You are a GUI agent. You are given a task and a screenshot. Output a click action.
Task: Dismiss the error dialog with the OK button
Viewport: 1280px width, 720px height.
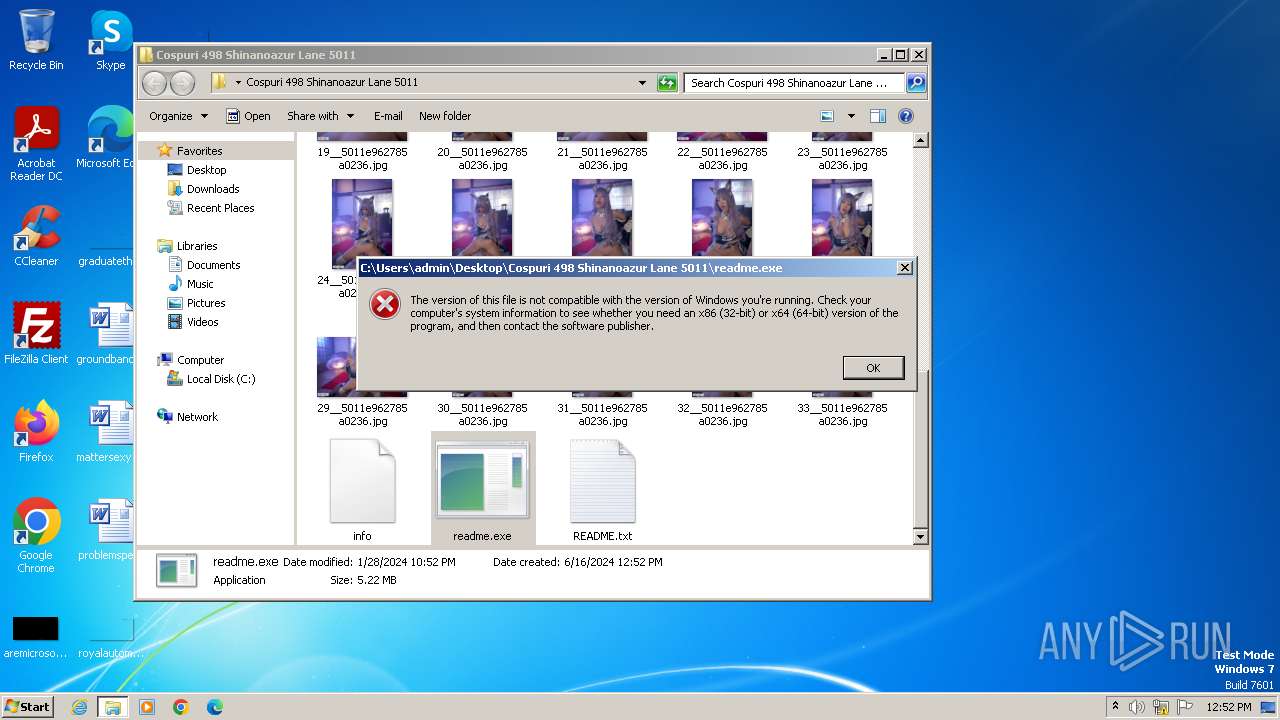(x=873, y=368)
